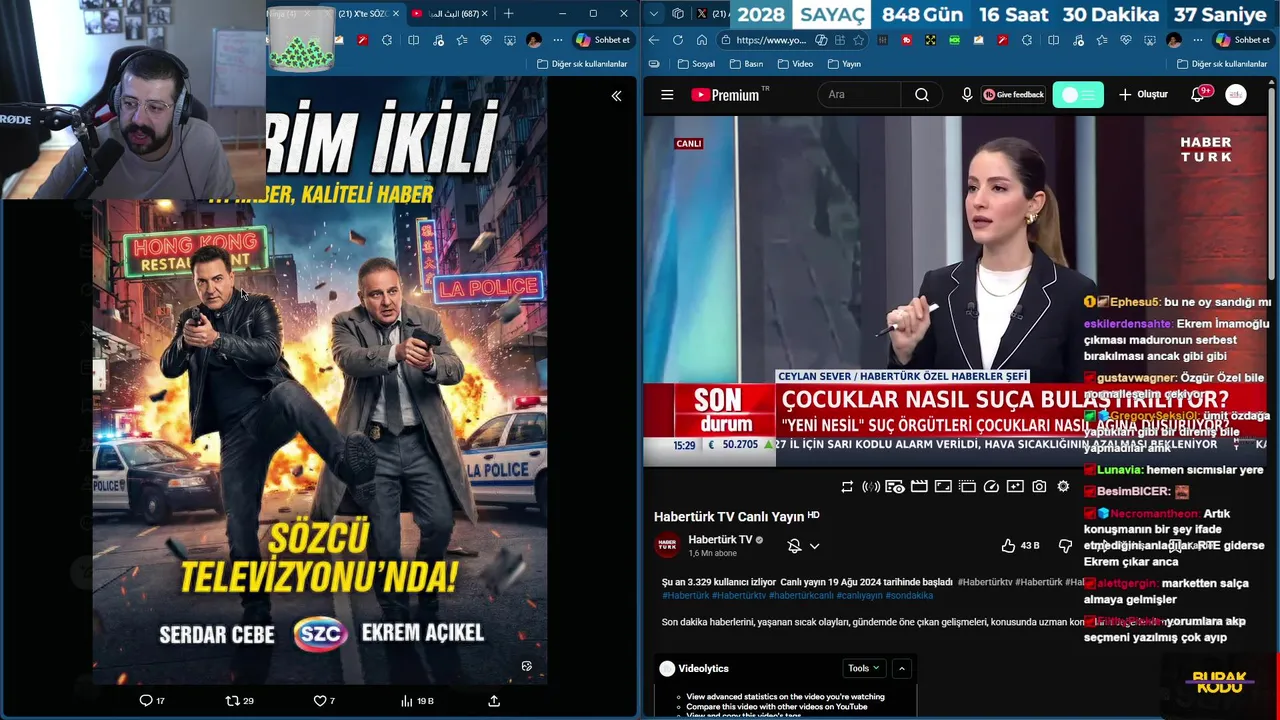Open Yayın bookmarks folder

(x=844, y=64)
